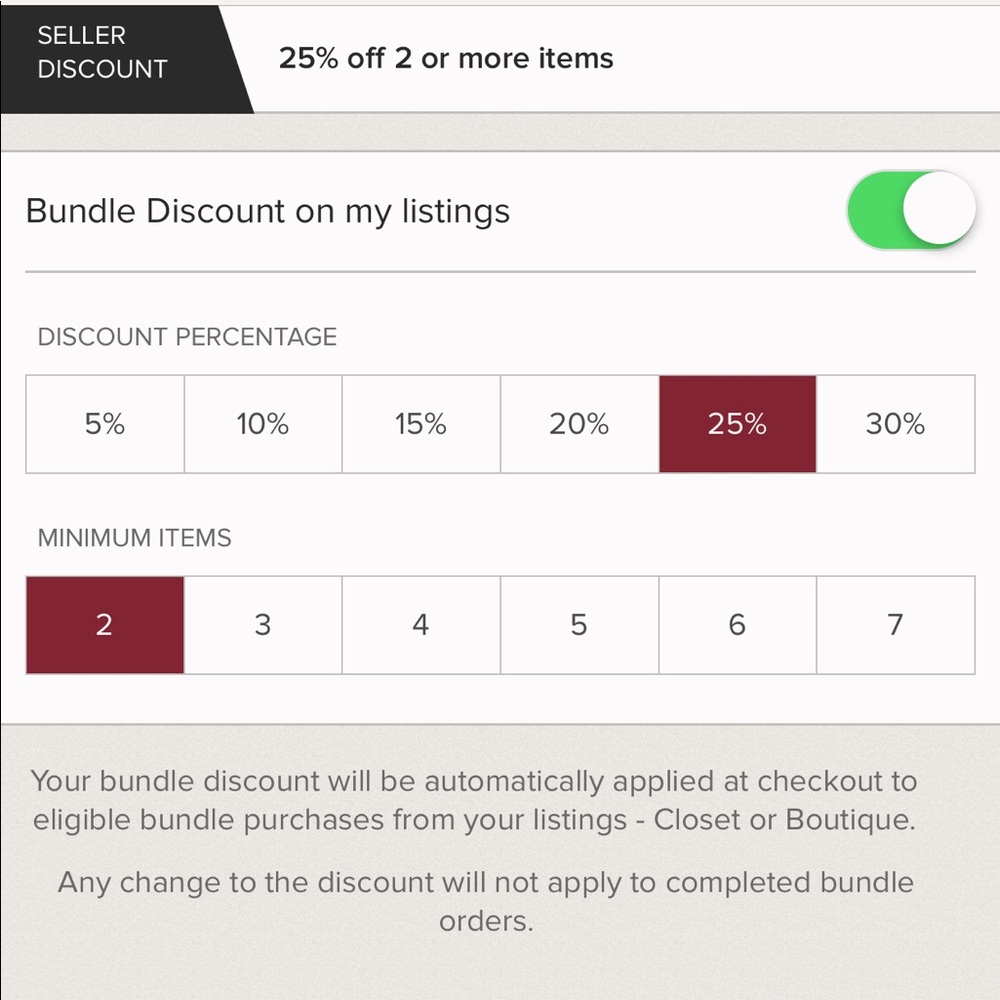Click the Bundle Discount on my listings label
The width and height of the screenshot is (1000, 1000).
pyautogui.click(x=268, y=211)
